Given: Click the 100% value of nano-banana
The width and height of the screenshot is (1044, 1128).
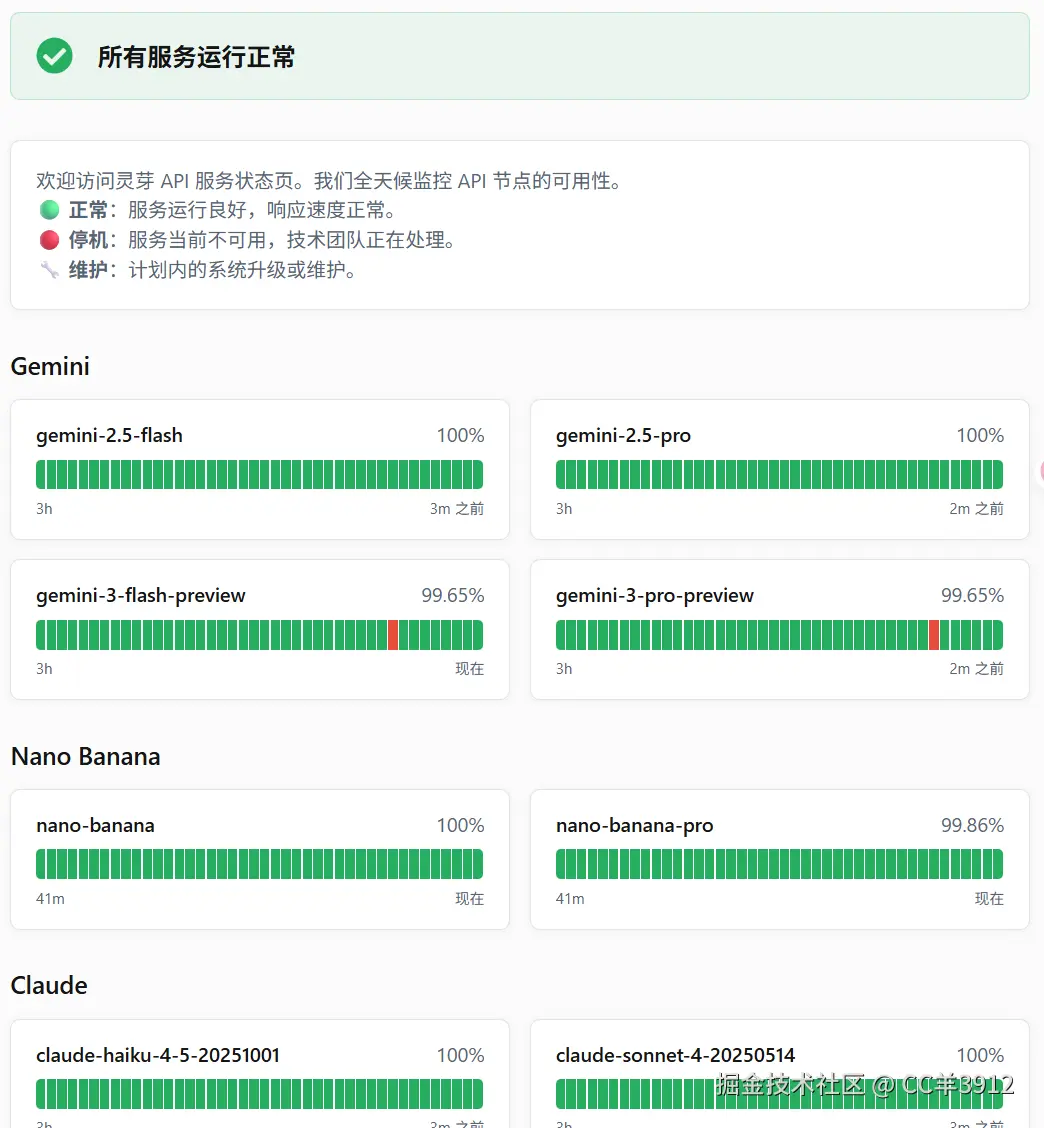Looking at the screenshot, I should (x=460, y=825).
